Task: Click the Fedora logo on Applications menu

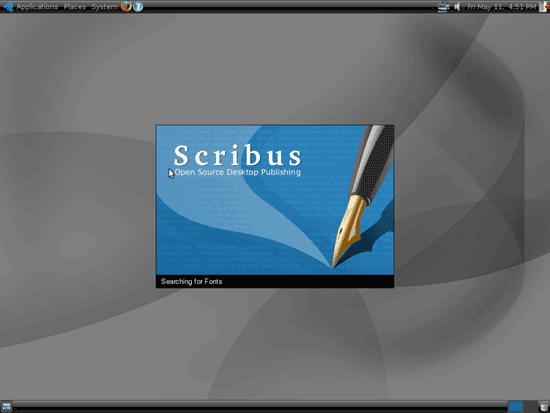Action: [x=8, y=7]
